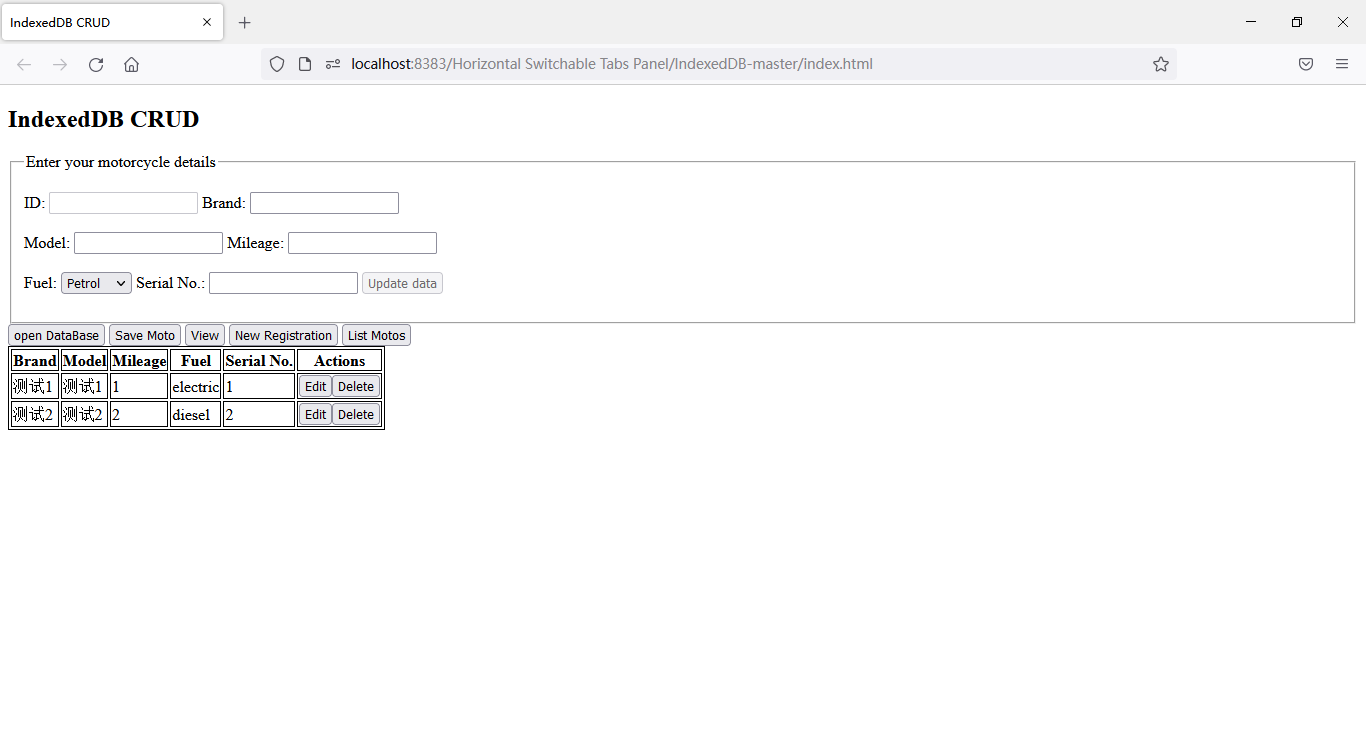Click Edit on the 测试1 row
This screenshot has height=738, width=1366.
[315, 385]
